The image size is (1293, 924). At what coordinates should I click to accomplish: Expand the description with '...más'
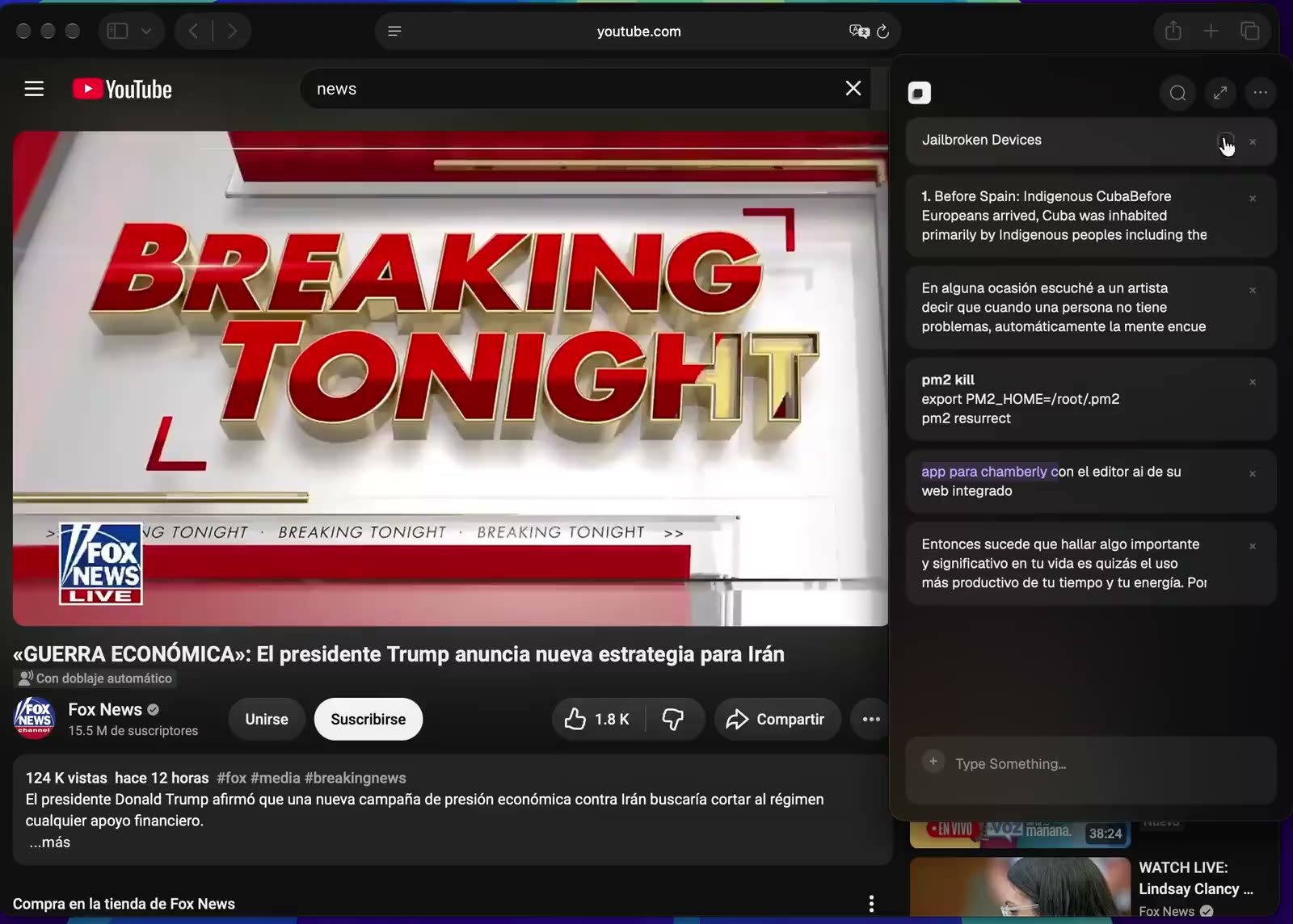point(49,842)
